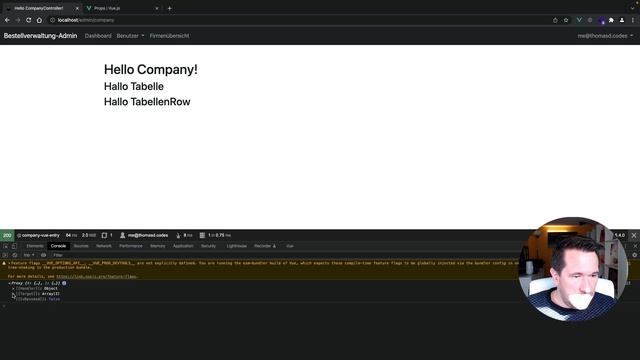
Task: Open the Network tab in DevTools
Action: coord(104,246)
